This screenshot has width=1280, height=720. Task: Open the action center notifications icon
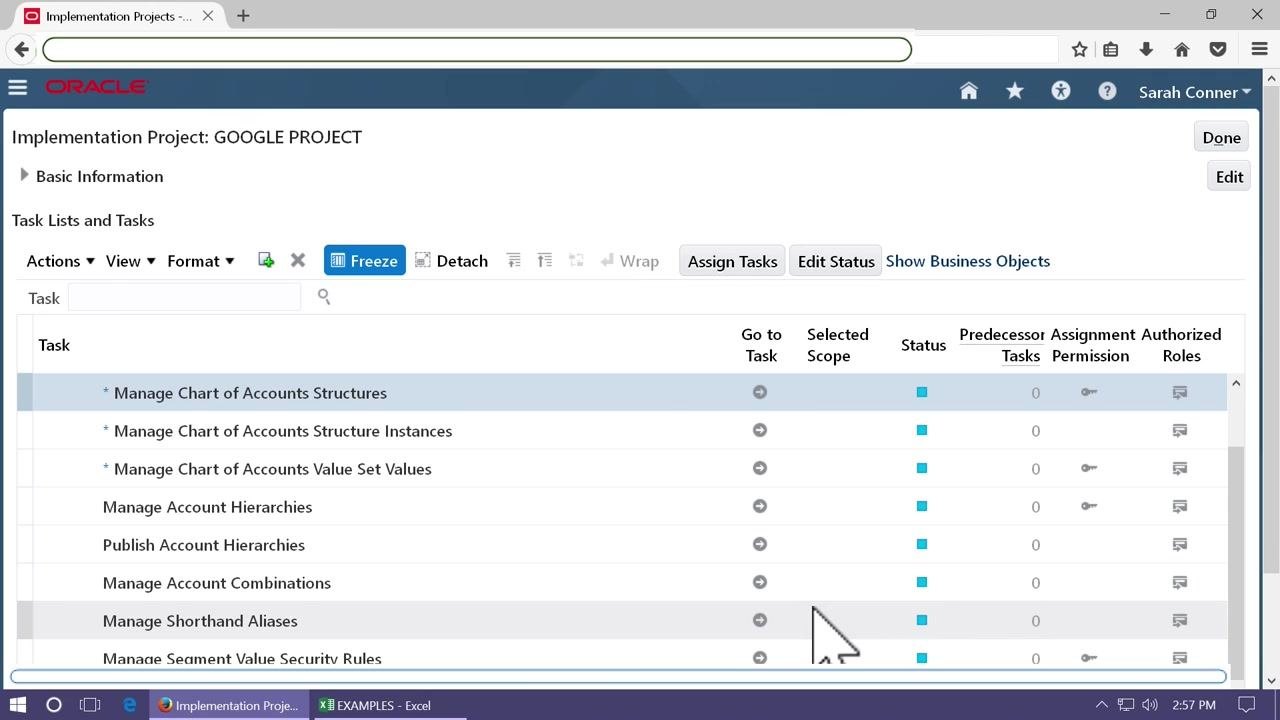click(1247, 705)
